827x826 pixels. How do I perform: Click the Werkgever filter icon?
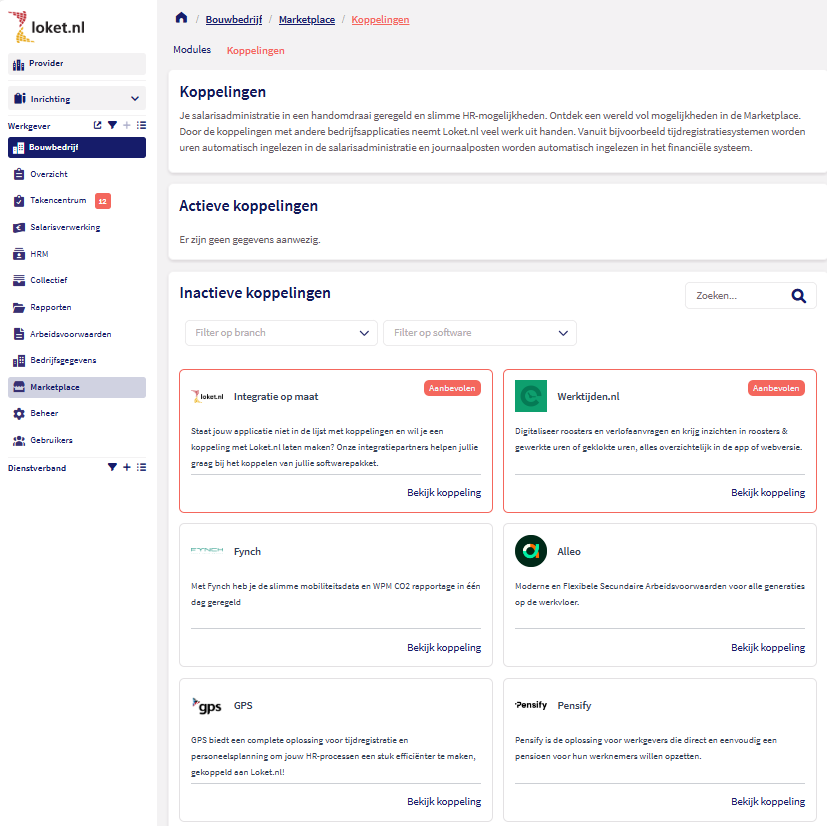(112, 126)
